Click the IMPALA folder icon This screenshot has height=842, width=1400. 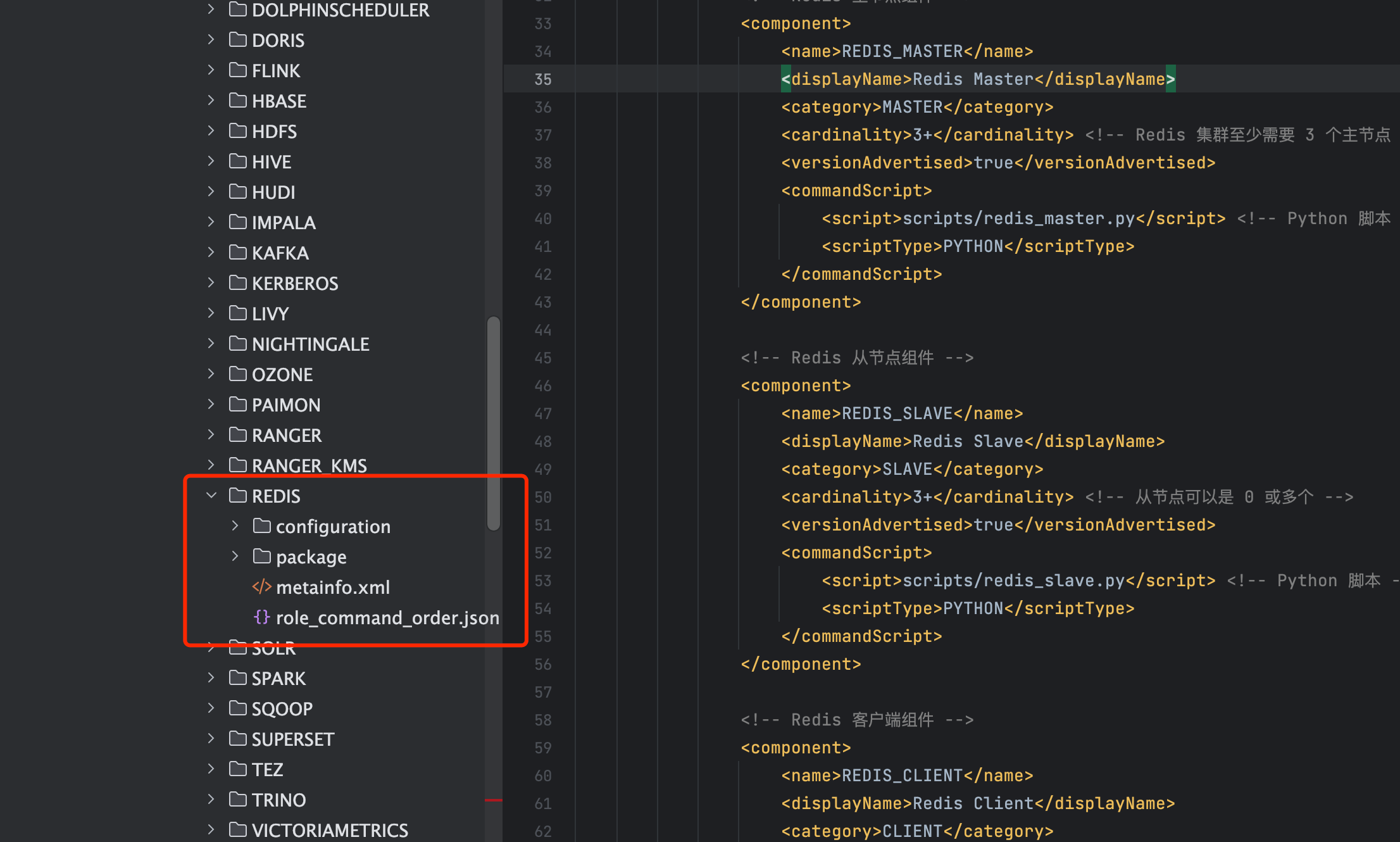point(238,222)
